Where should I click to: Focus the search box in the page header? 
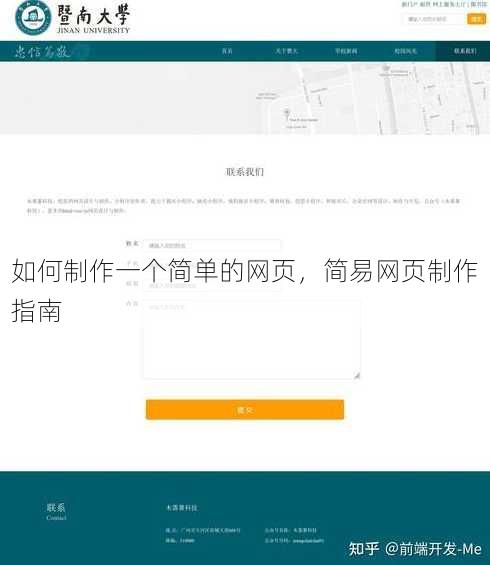[x=434, y=19]
